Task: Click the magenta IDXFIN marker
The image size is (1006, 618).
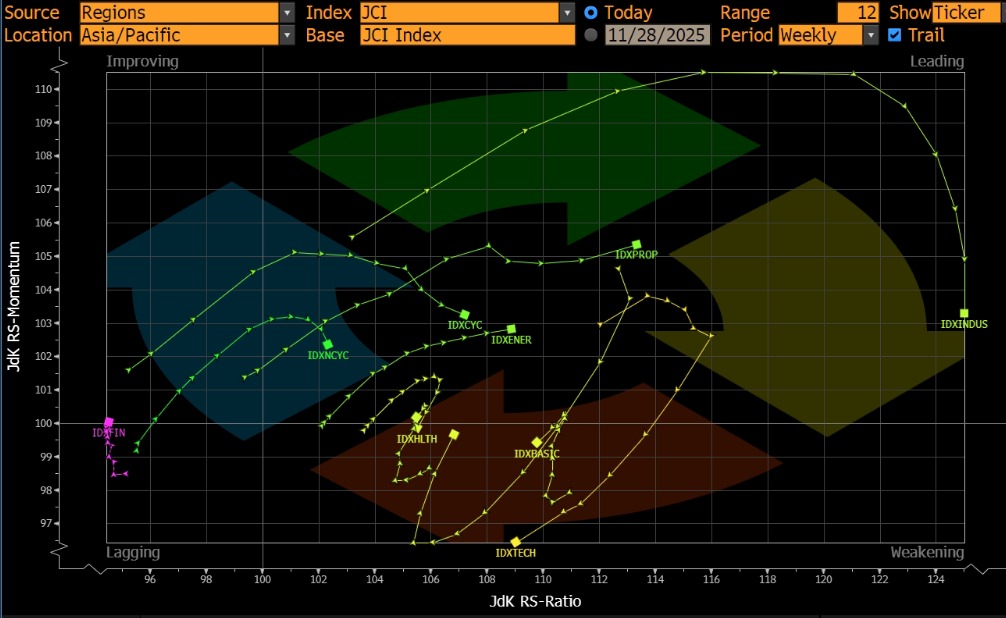Action: pos(108,422)
